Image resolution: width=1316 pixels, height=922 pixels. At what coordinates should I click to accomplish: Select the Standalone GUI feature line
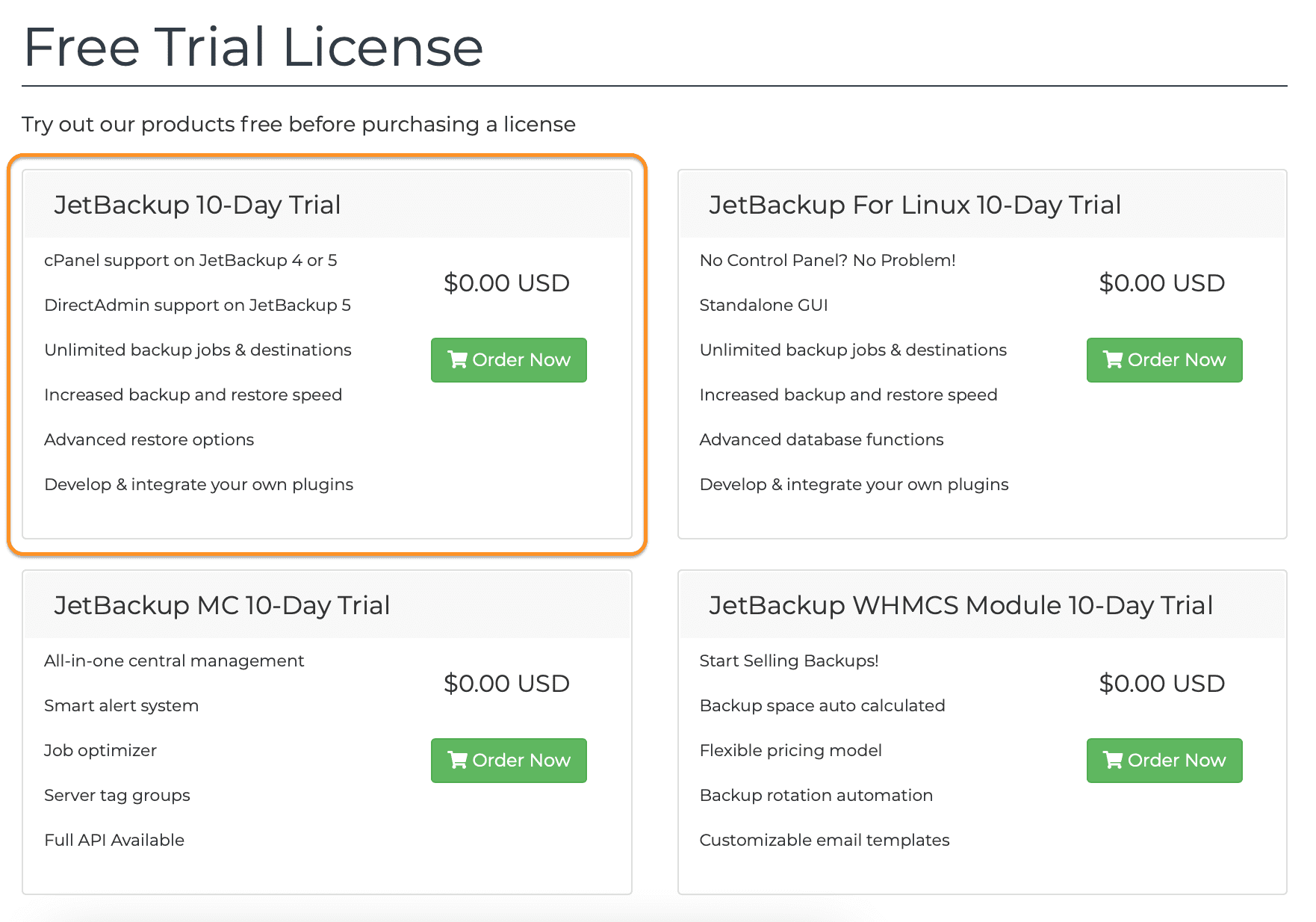[x=763, y=305]
